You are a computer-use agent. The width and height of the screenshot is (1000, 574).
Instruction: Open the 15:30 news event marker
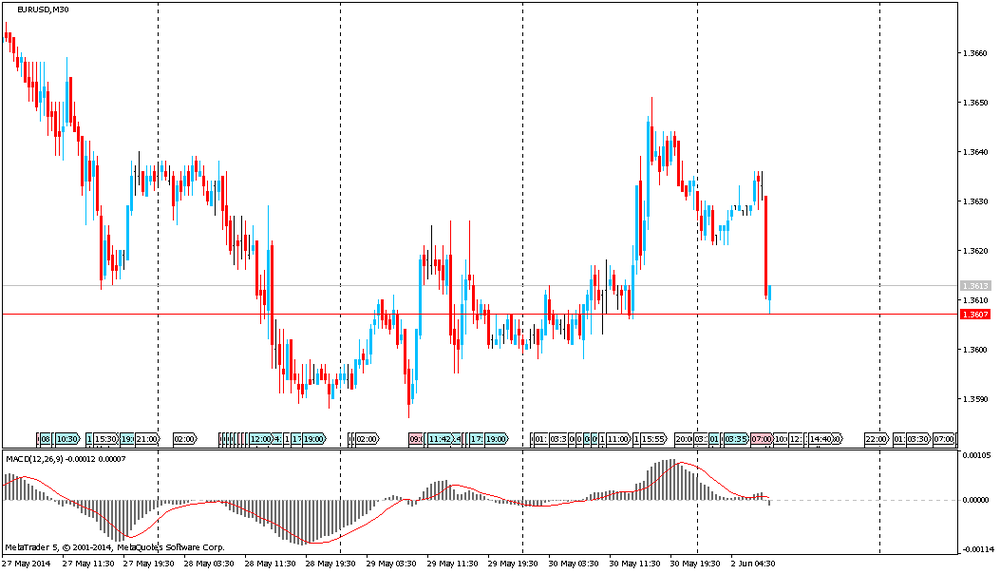106,439
